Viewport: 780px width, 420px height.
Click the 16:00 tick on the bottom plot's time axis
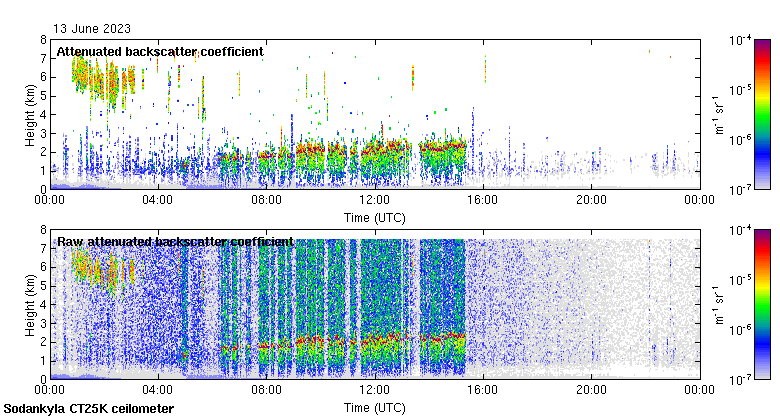click(483, 390)
